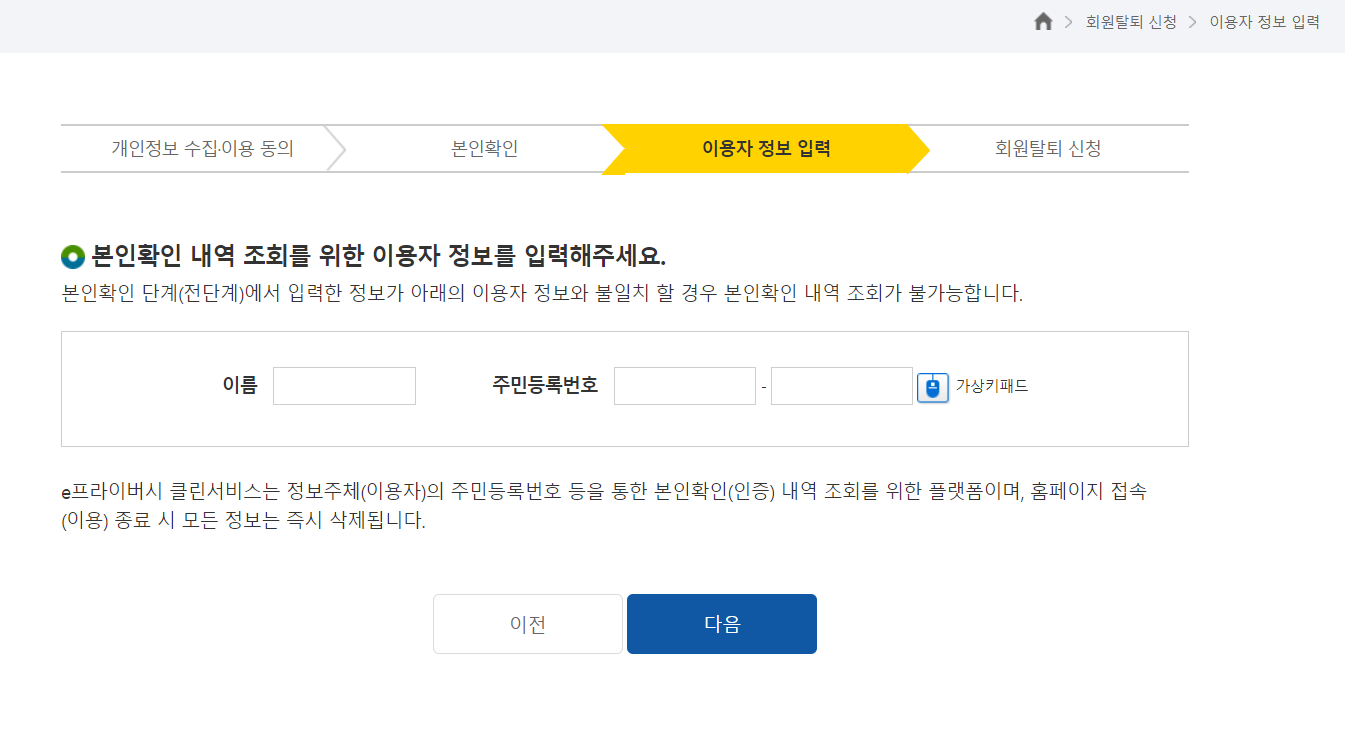This screenshot has height=737, width=1345.
Task: Click the 주민등록번호 field label
Action: point(545,385)
